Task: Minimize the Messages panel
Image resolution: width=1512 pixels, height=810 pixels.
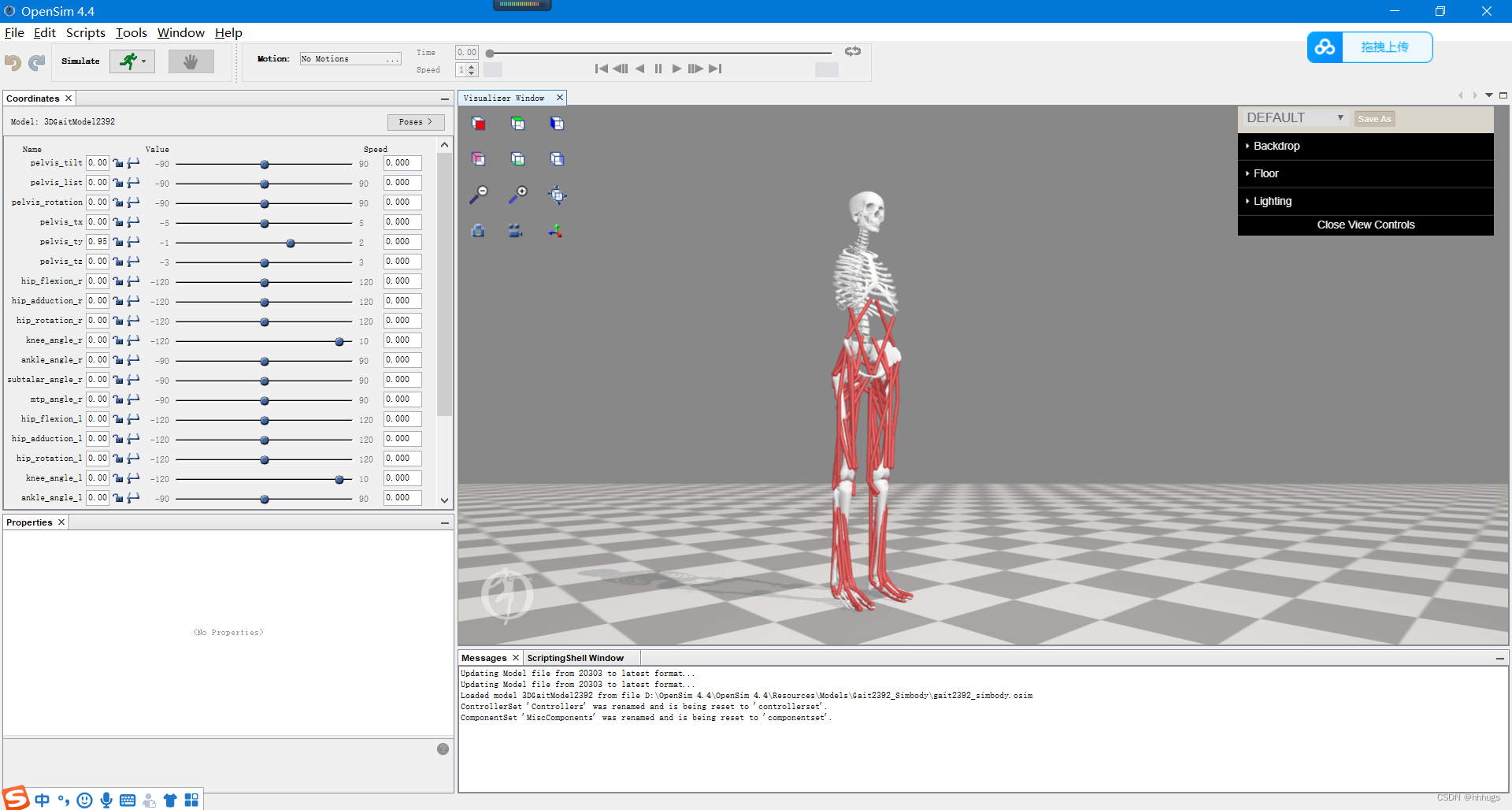Action: tap(1500, 658)
